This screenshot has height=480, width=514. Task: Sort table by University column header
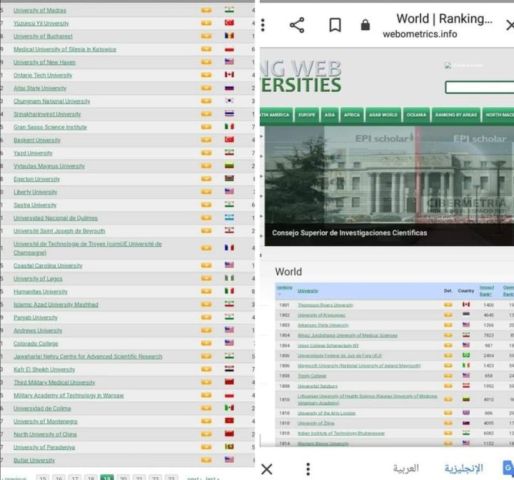pyautogui.click(x=308, y=291)
